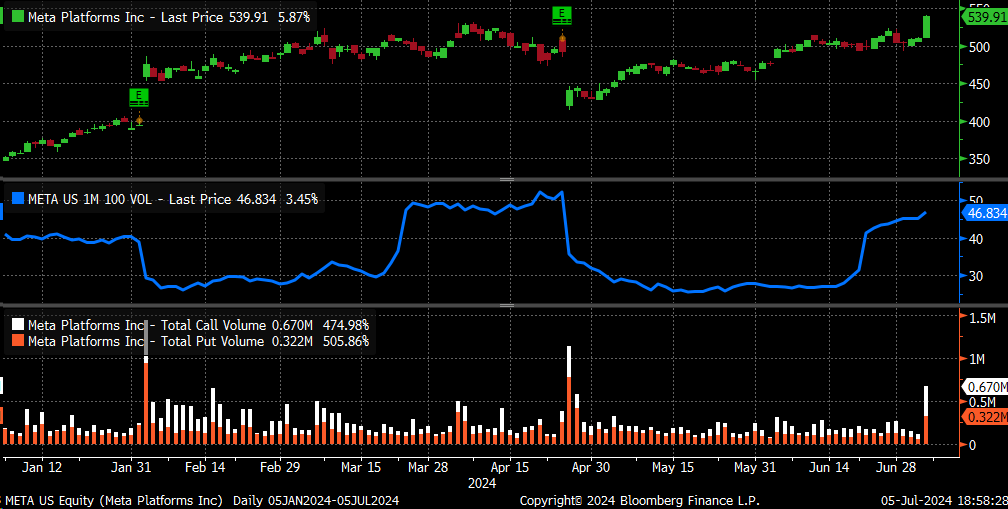This screenshot has width=1008, height=509.
Task: Click the earnings E marker in late April
Action: click(x=562, y=16)
